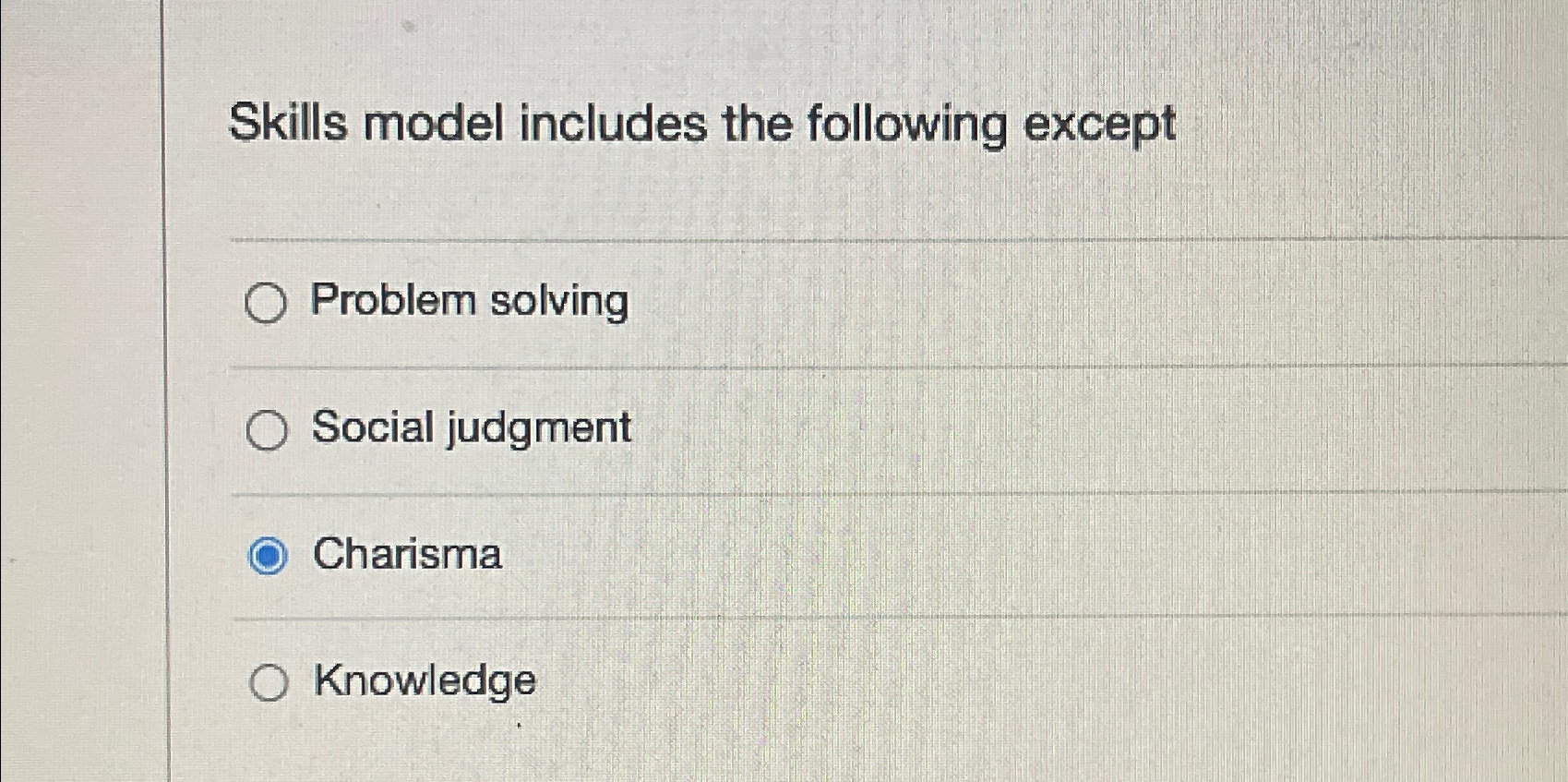Click the Charisma answer label
Image resolution: width=1568 pixels, height=782 pixels.
(406, 554)
